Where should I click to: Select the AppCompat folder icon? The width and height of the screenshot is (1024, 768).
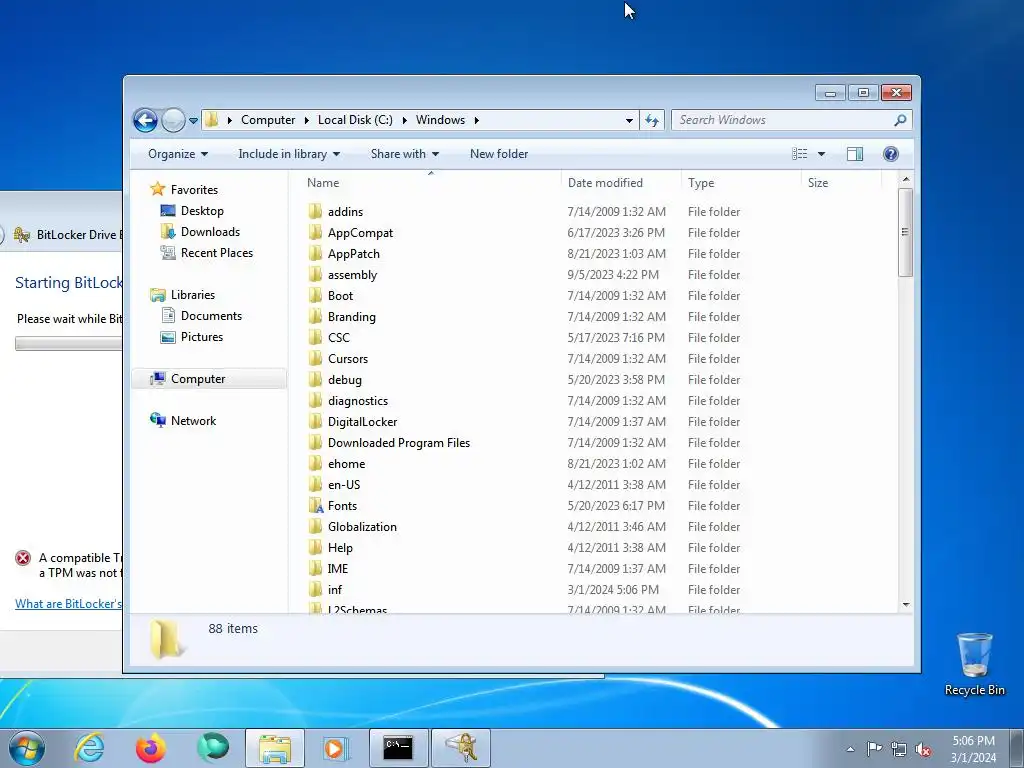[x=315, y=232]
